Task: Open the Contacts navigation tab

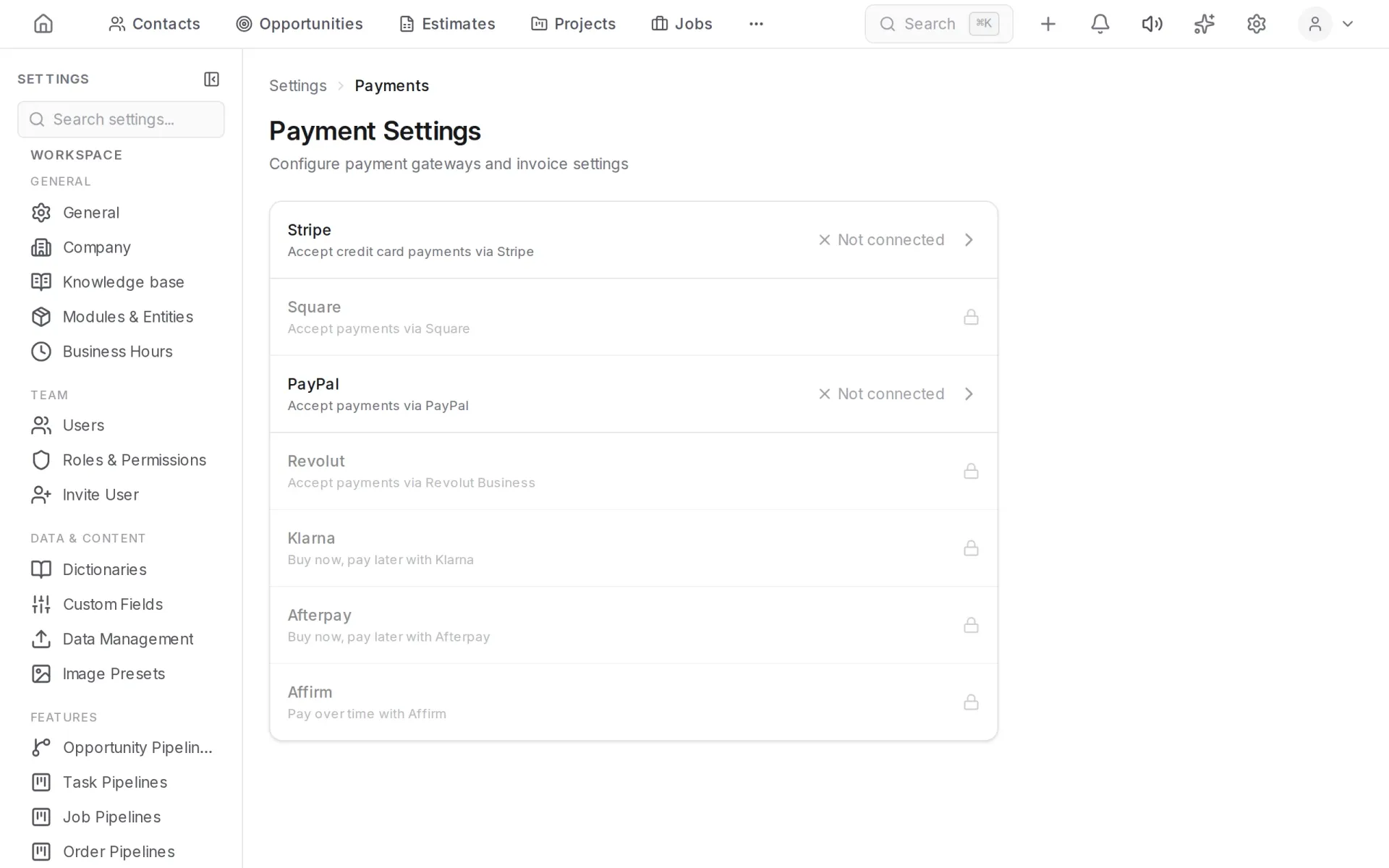Action: pos(154,24)
